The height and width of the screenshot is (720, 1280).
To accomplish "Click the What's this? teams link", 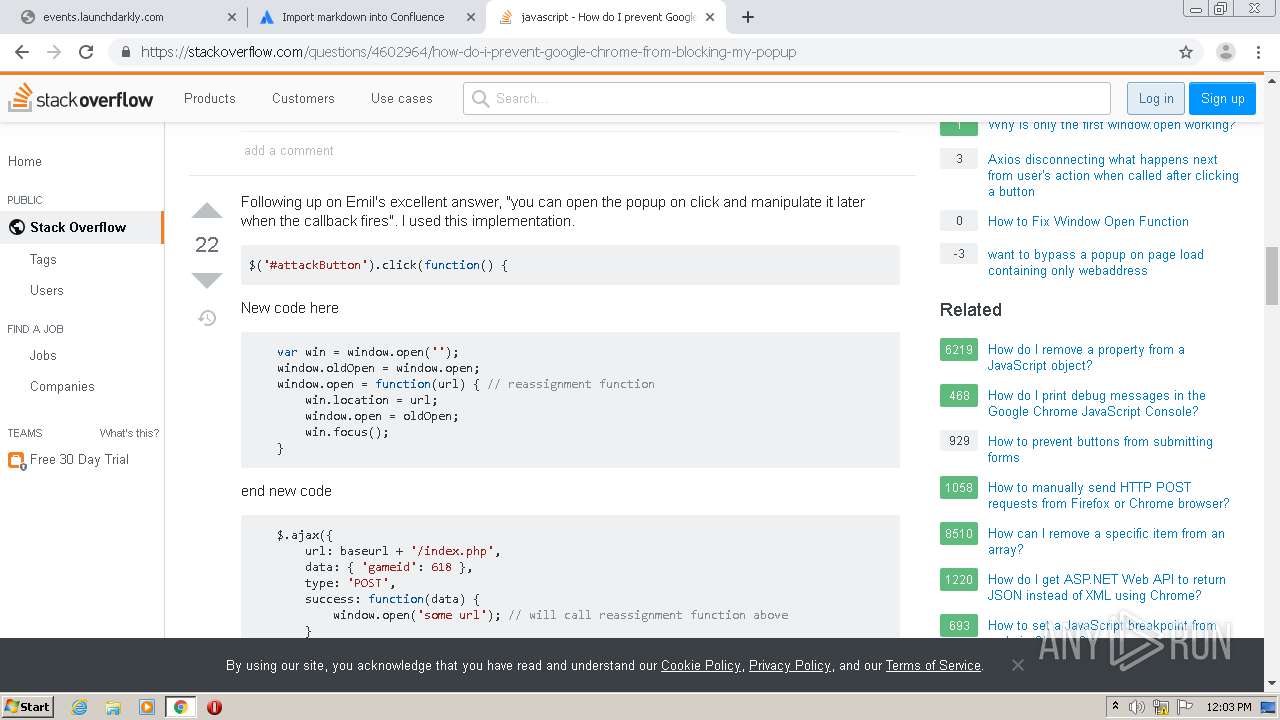I will (x=129, y=433).
